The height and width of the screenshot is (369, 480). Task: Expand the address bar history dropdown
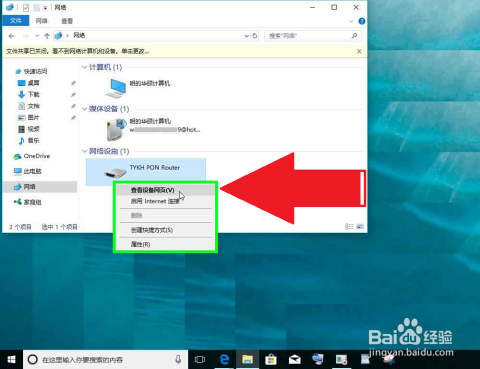[x=246, y=36]
